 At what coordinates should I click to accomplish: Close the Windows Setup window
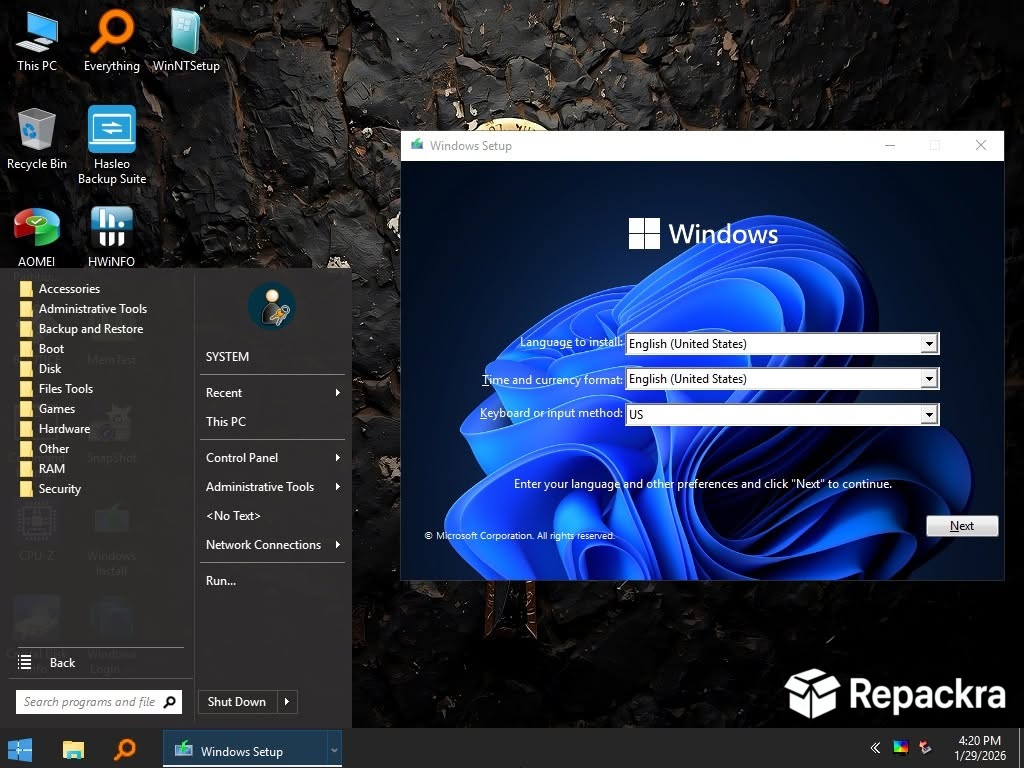point(981,145)
